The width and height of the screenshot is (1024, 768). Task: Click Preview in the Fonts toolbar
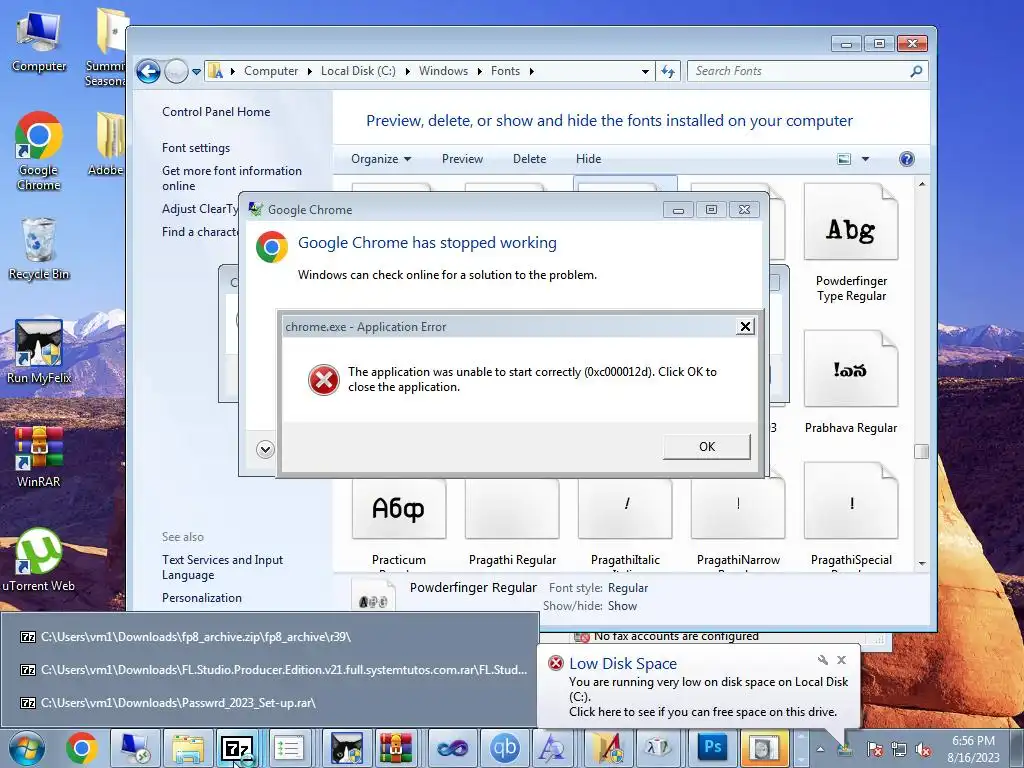click(462, 159)
